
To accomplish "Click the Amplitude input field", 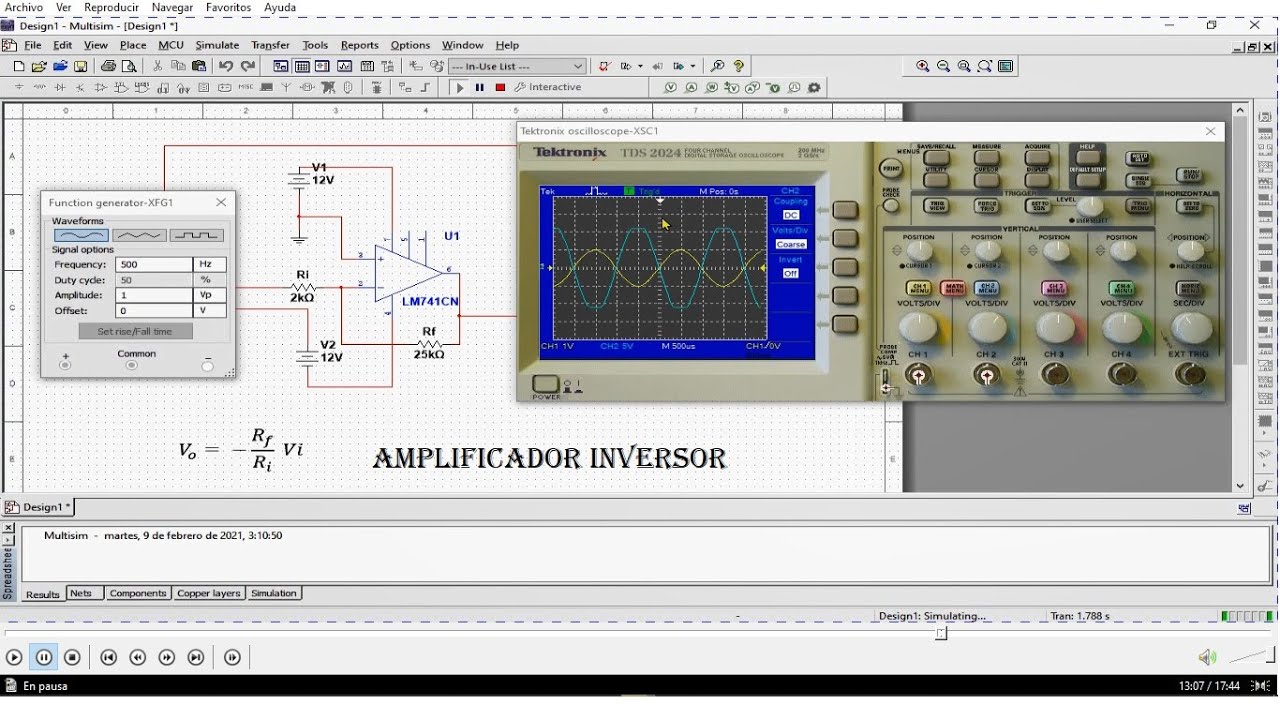I will pos(154,296).
